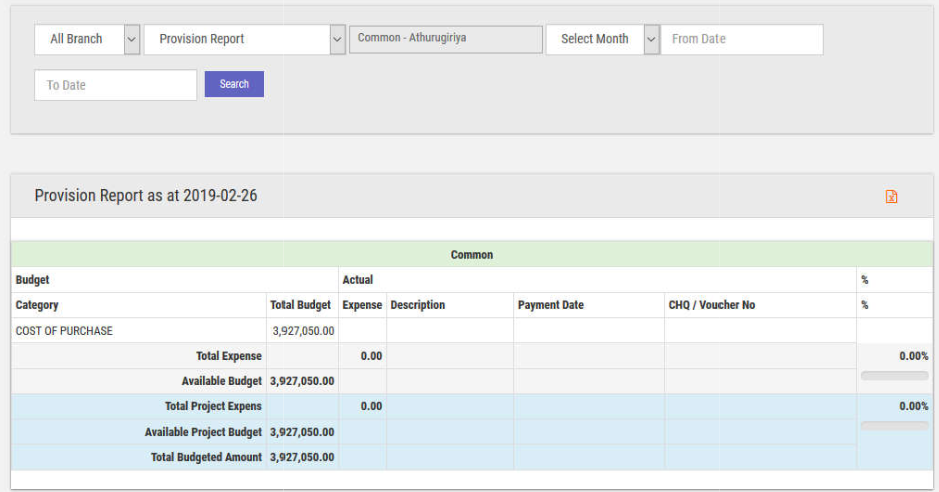Click the Total Budgeted Amount value
The width and height of the screenshot is (939, 492).
[302, 457]
